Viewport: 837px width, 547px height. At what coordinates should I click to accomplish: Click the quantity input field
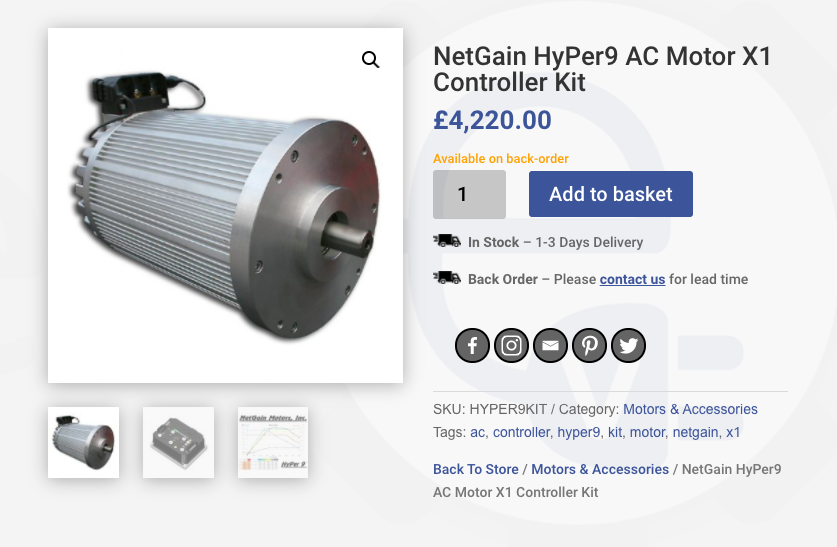pos(468,194)
